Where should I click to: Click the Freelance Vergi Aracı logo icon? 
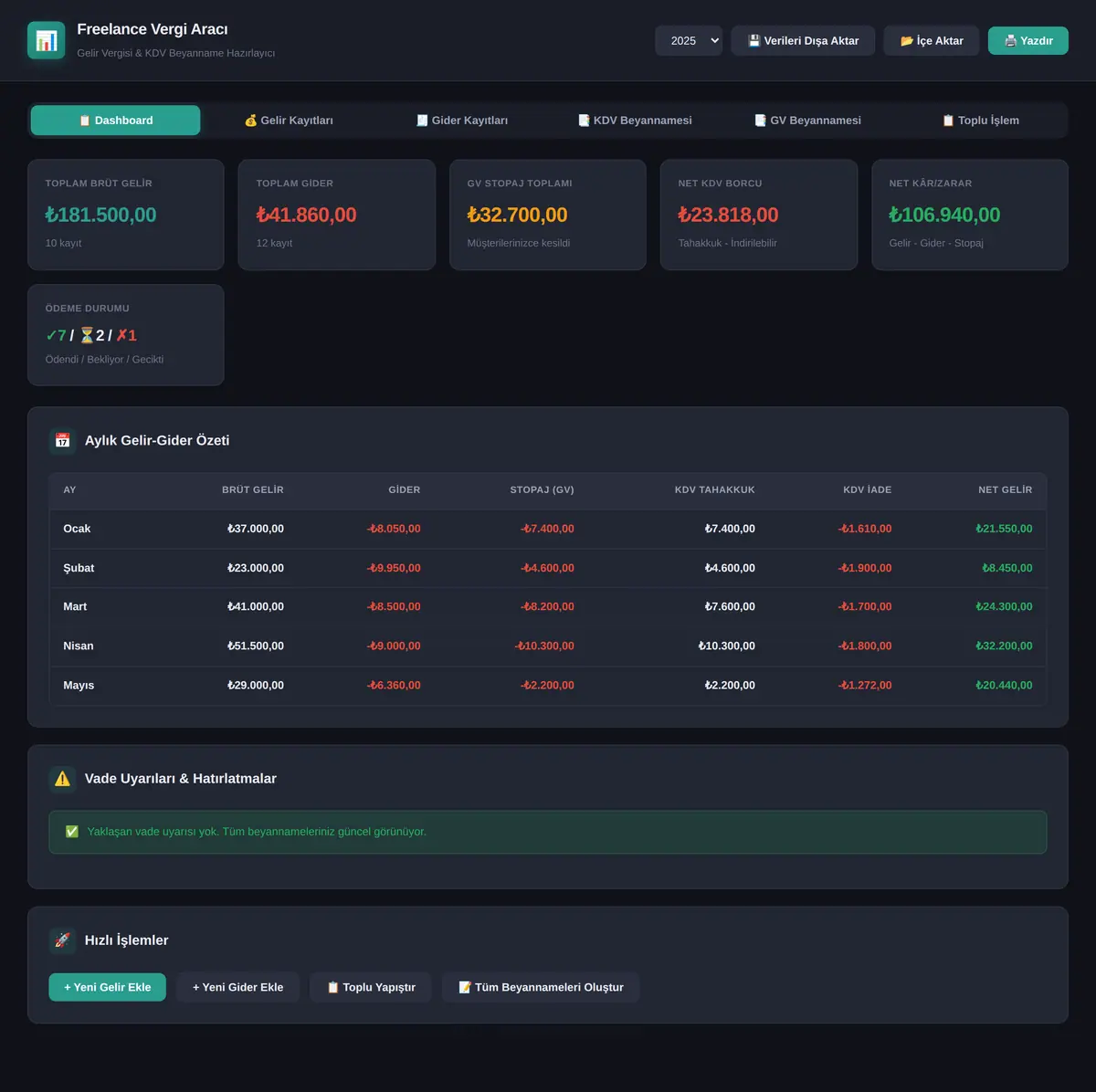pyautogui.click(x=47, y=40)
